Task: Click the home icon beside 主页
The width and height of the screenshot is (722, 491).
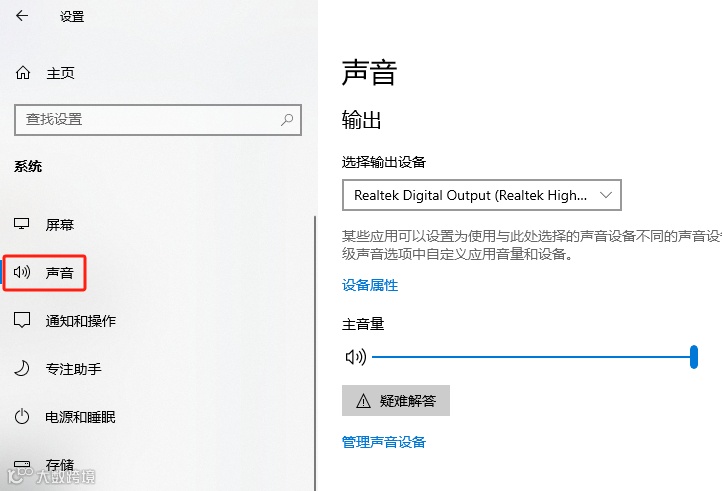Action: click(x=23, y=73)
